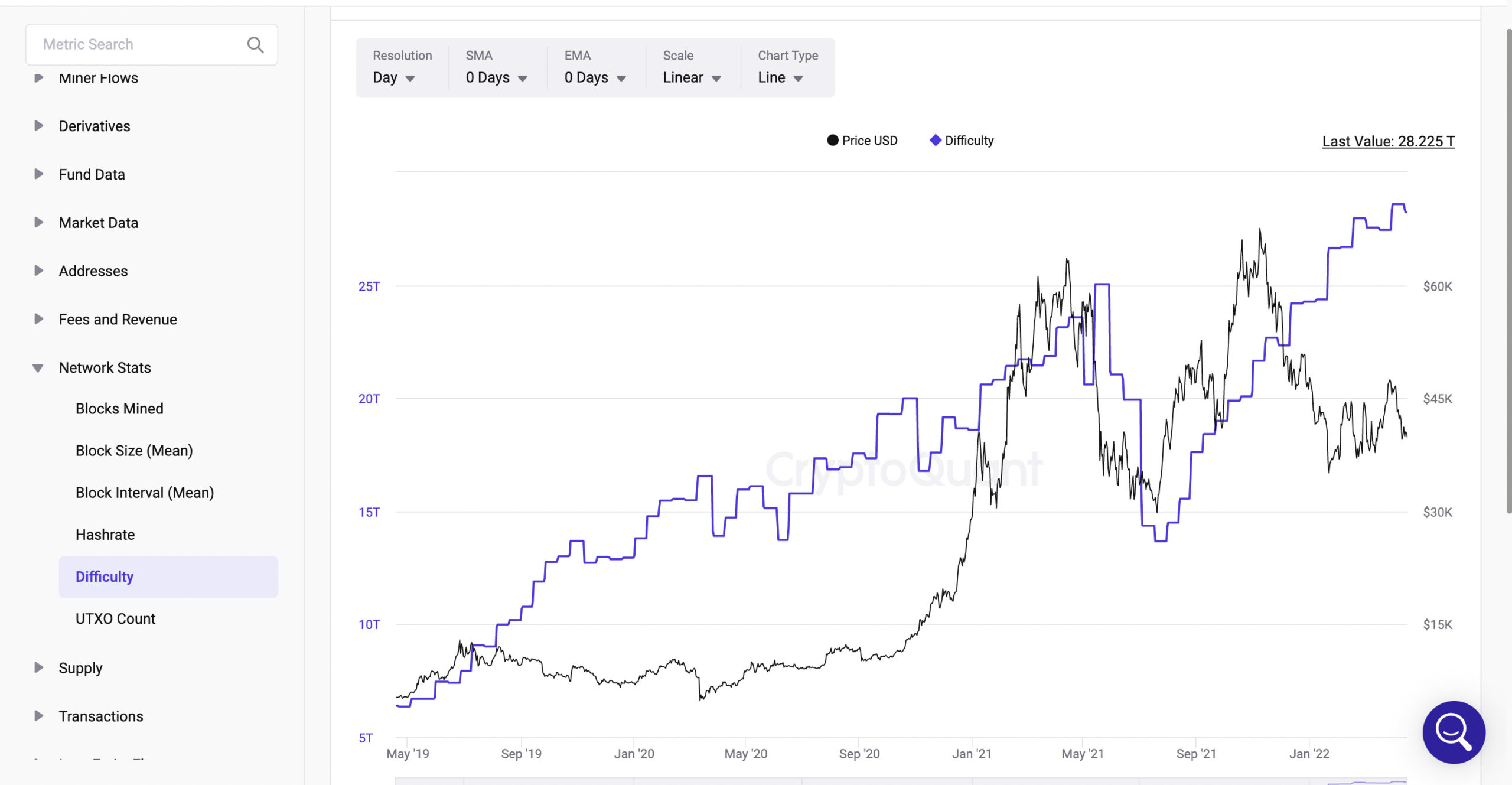Click the Sep '20 x-axis label
The width and height of the screenshot is (1512, 785).
pos(859,754)
